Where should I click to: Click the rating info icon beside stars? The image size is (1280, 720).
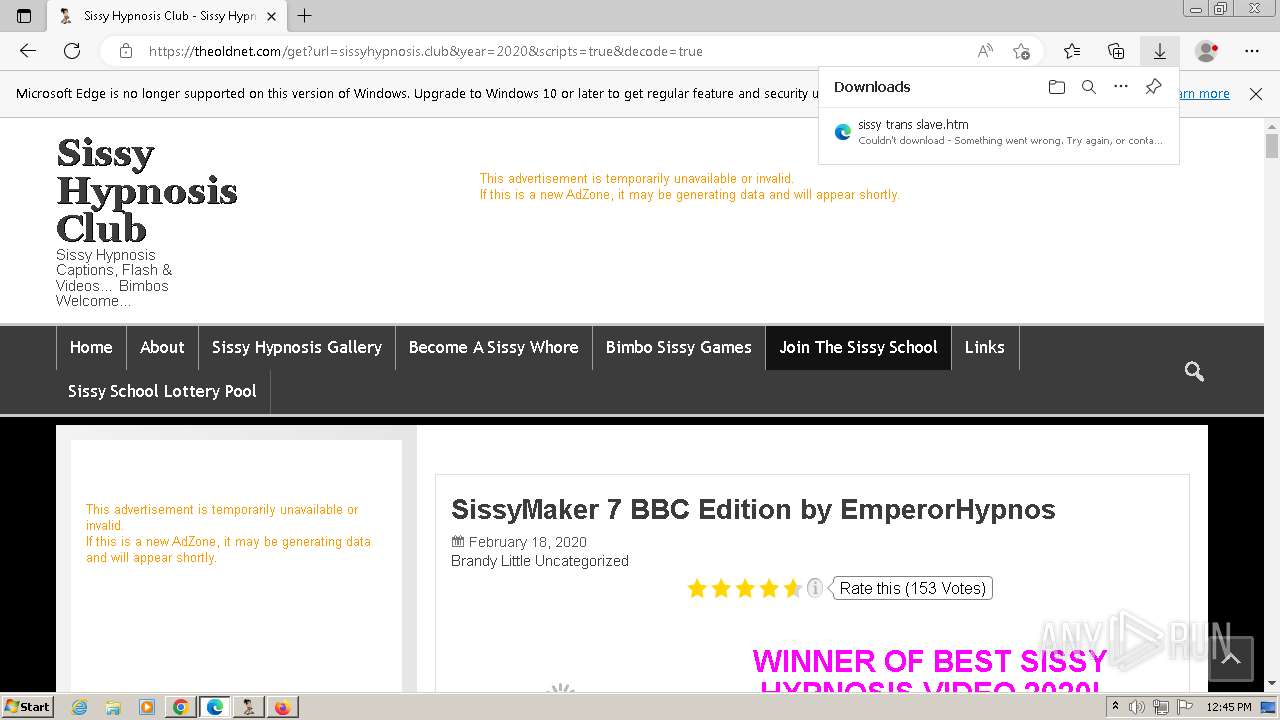tap(815, 587)
